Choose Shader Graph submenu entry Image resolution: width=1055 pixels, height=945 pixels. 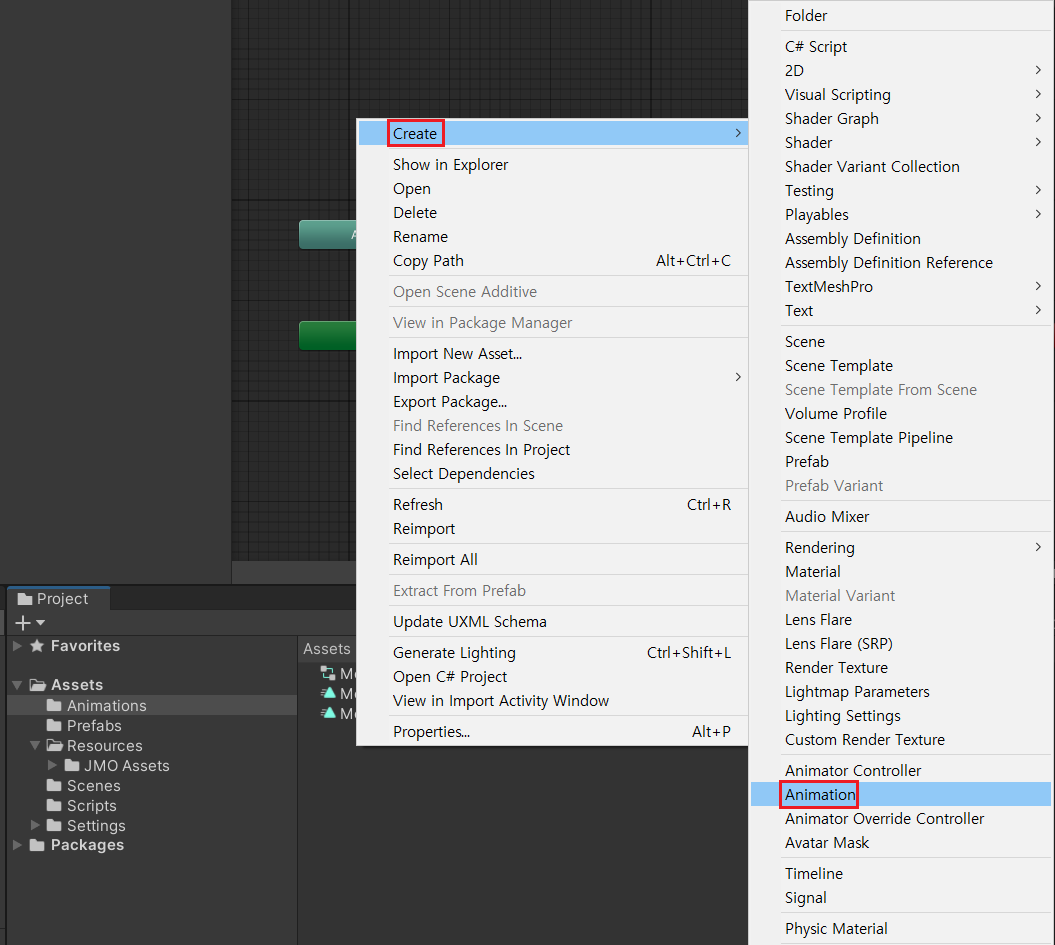[900, 118]
